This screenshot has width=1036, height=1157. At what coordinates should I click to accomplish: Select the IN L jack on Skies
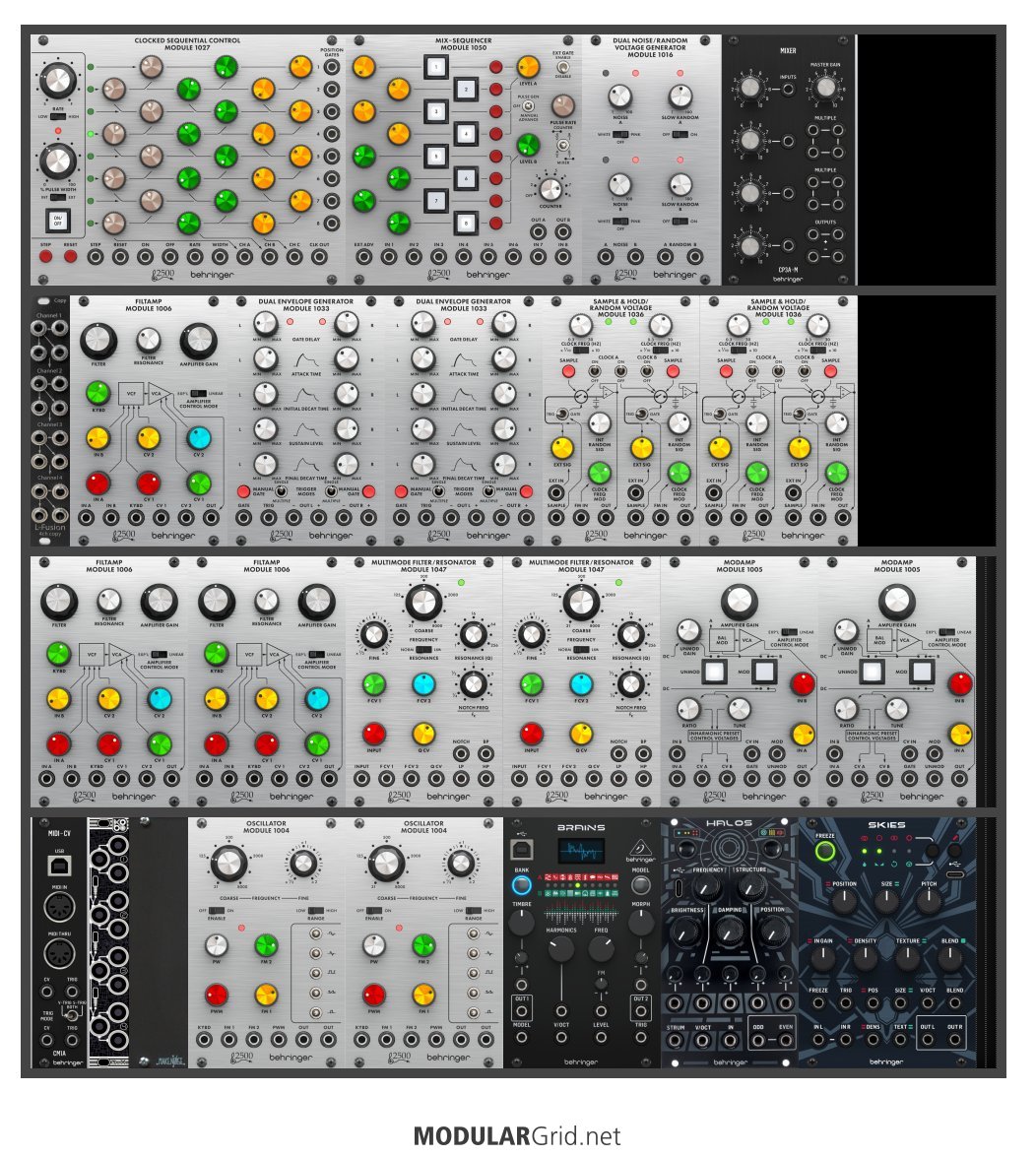[818, 1040]
